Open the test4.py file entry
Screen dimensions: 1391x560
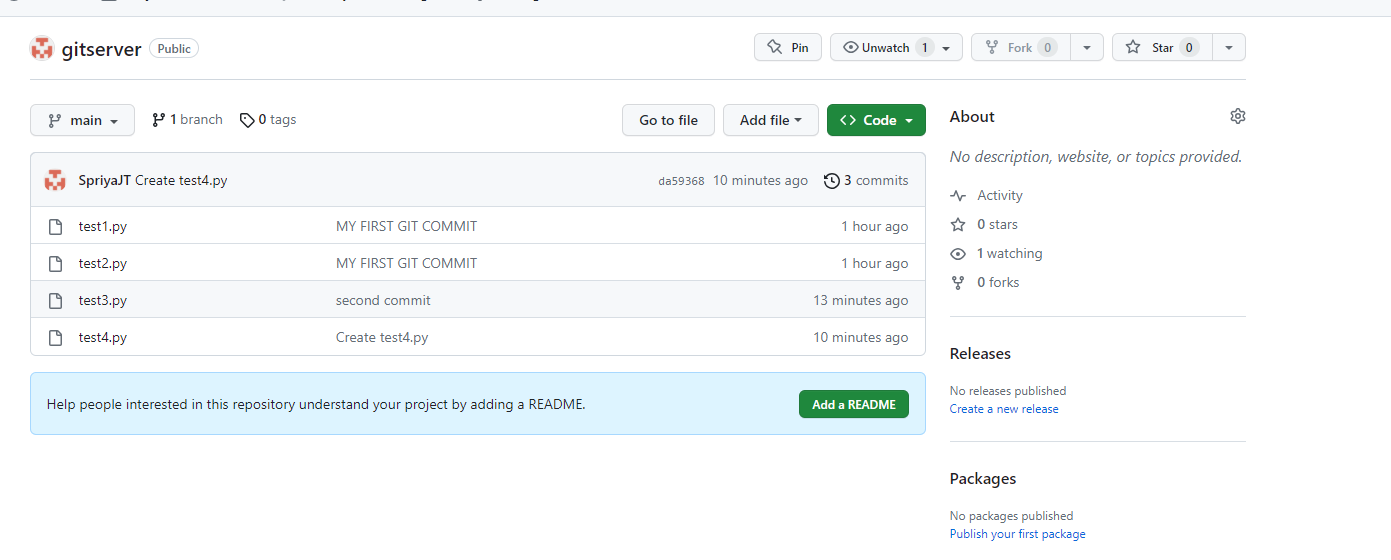pos(103,337)
